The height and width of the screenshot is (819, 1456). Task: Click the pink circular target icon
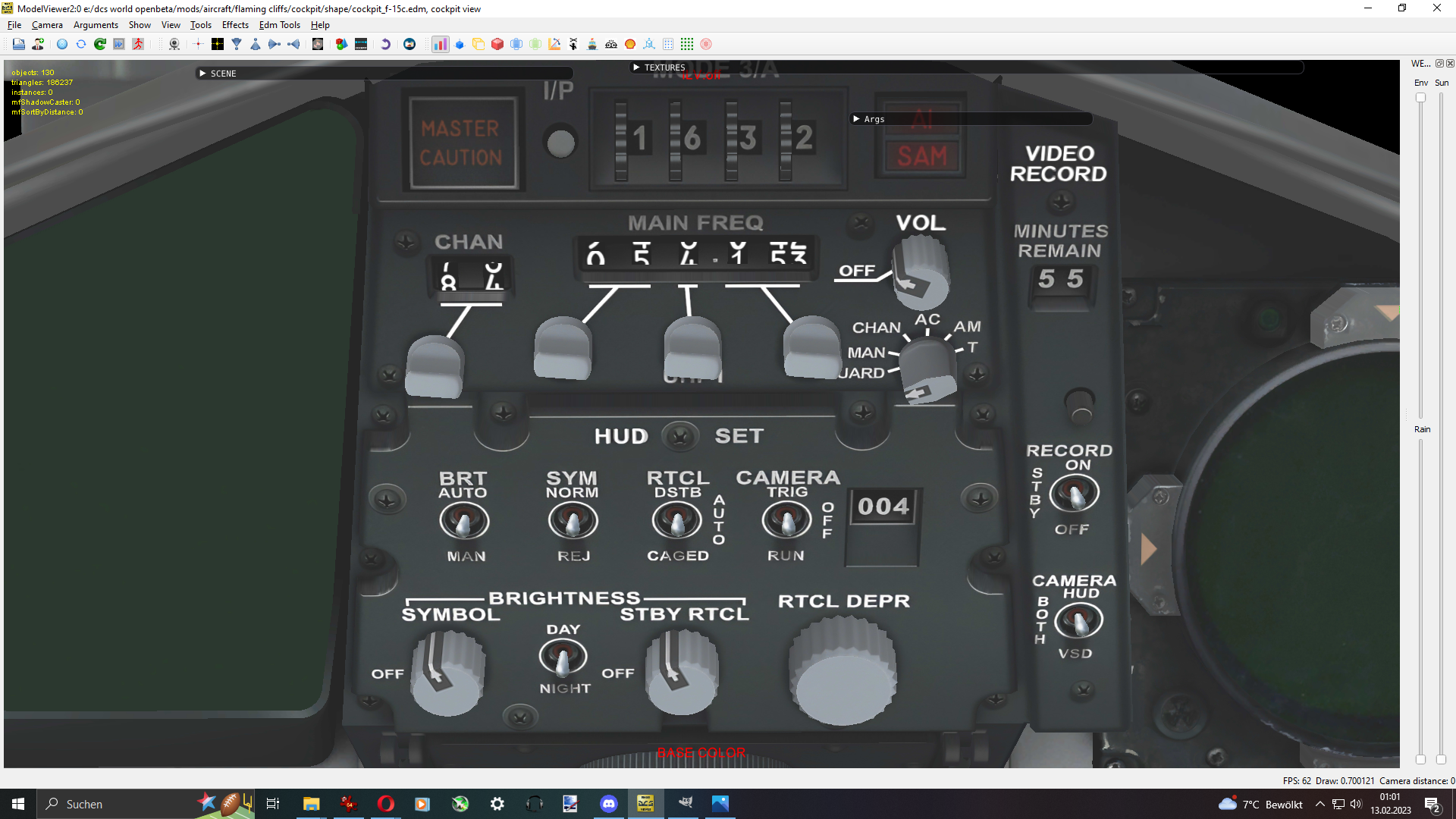[706, 44]
